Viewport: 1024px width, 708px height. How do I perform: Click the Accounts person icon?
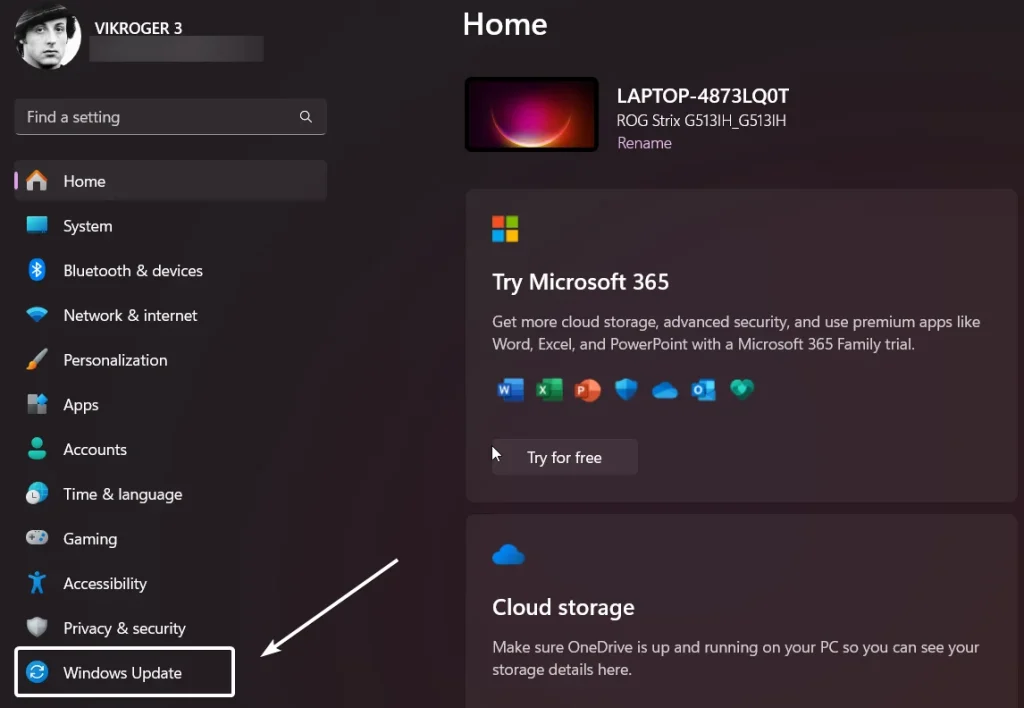(x=37, y=449)
